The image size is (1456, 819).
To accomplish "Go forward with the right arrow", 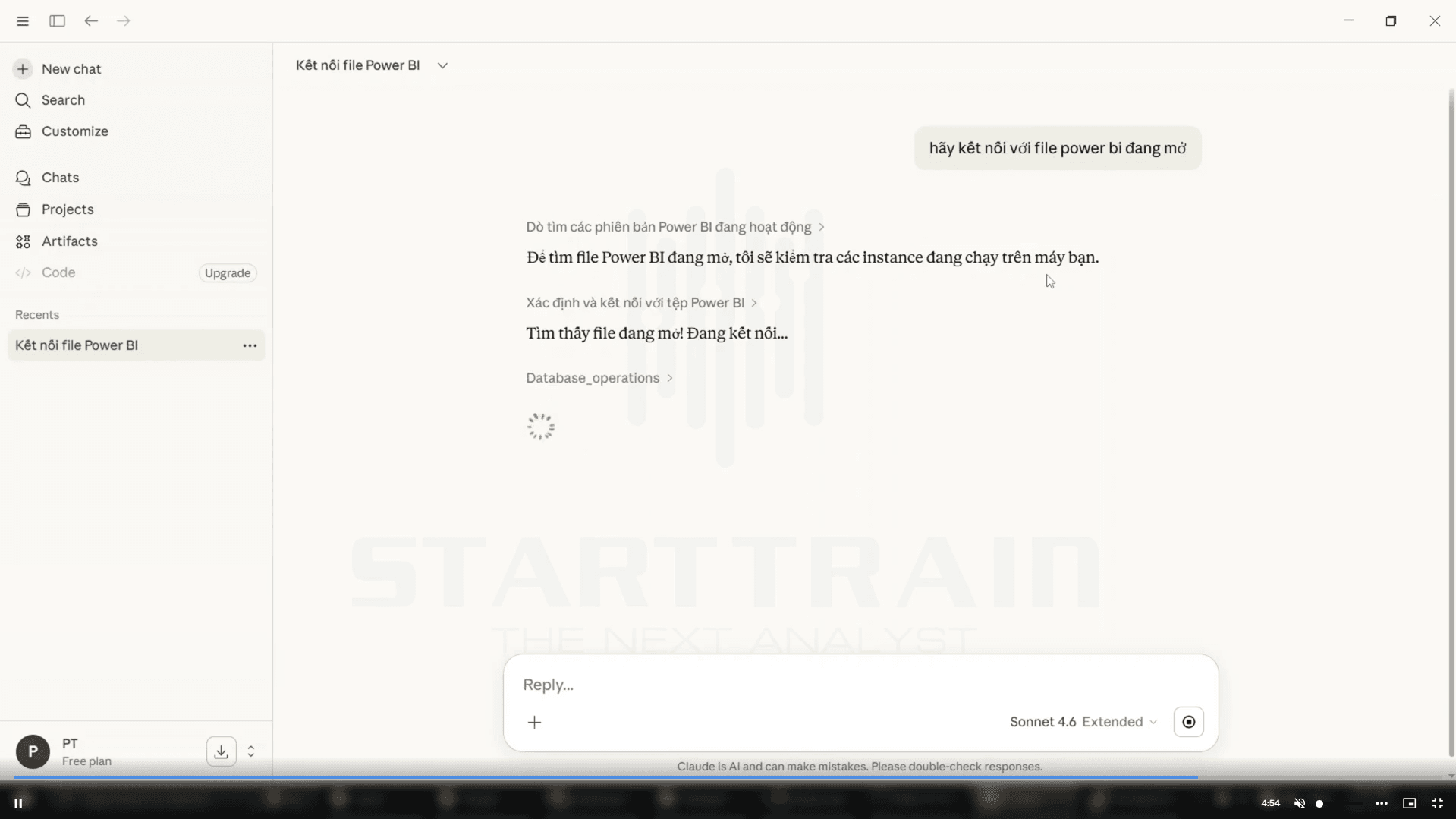I will point(124,21).
